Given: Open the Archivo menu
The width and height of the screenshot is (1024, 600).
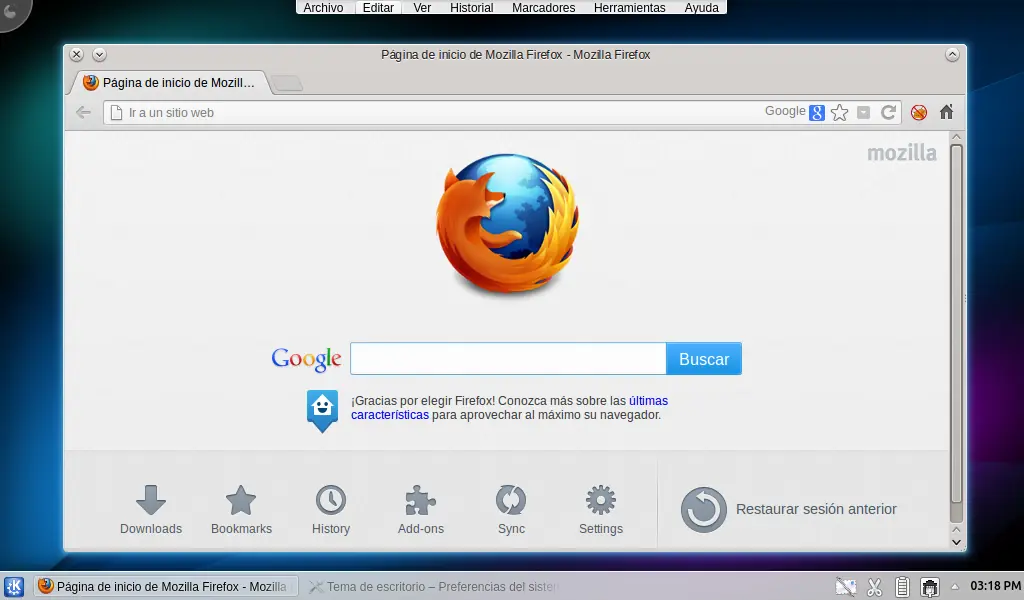Looking at the screenshot, I should 323,8.
